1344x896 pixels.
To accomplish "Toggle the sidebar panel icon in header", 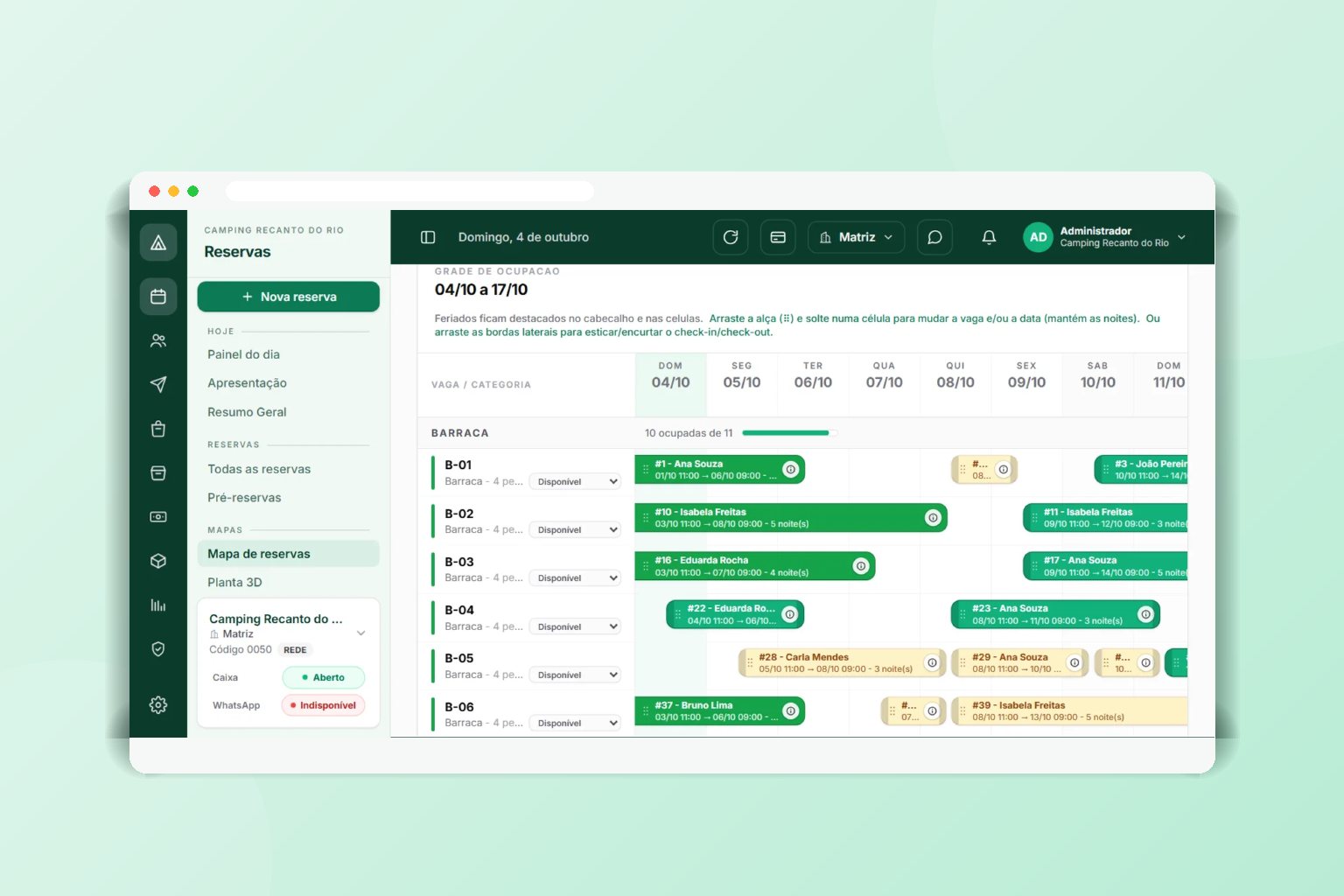I will [x=428, y=237].
